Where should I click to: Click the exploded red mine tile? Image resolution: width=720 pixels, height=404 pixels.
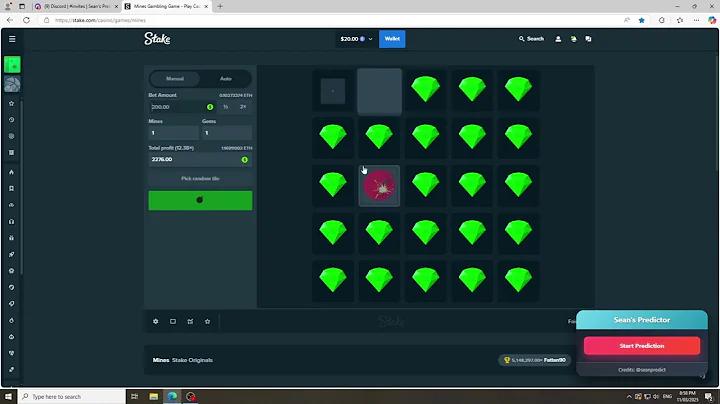point(379,186)
